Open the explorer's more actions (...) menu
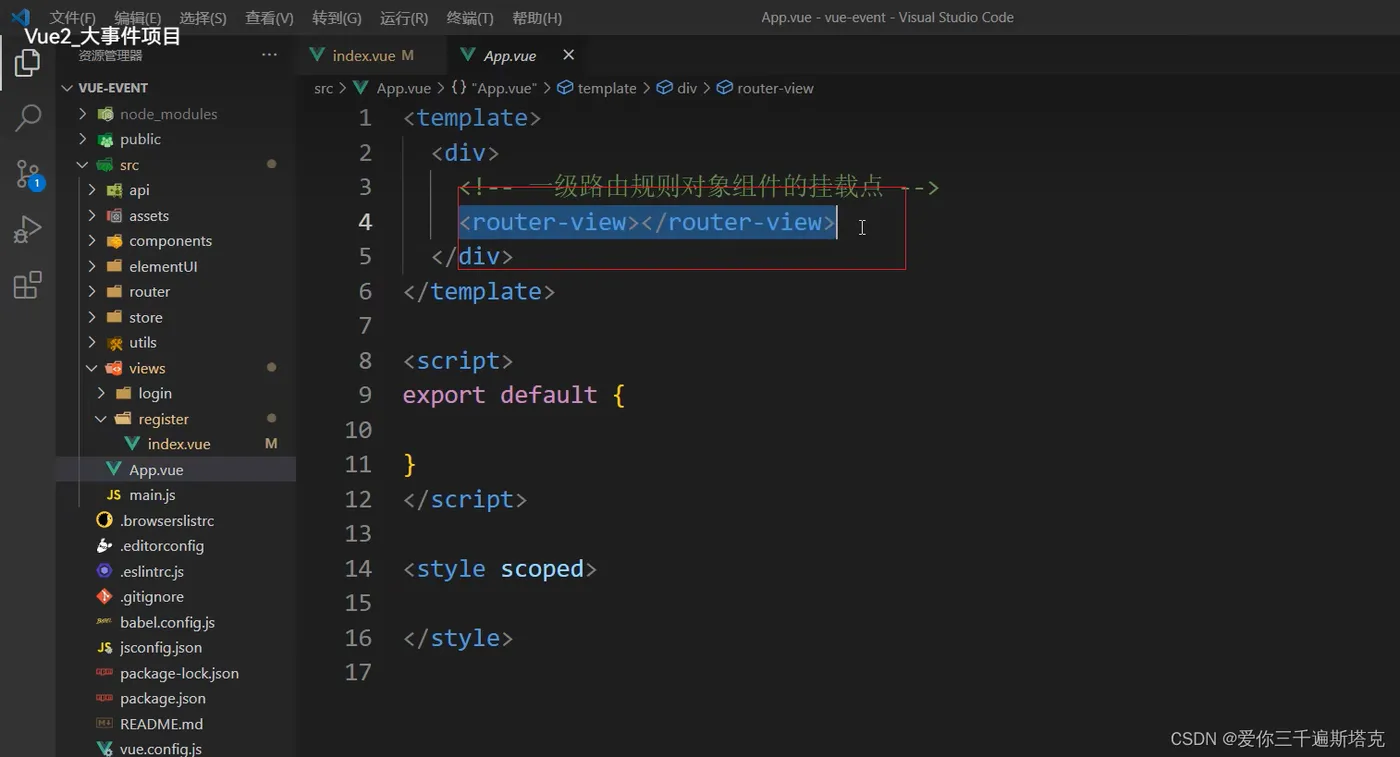This screenshot has width=1400, height=757. 269,55
